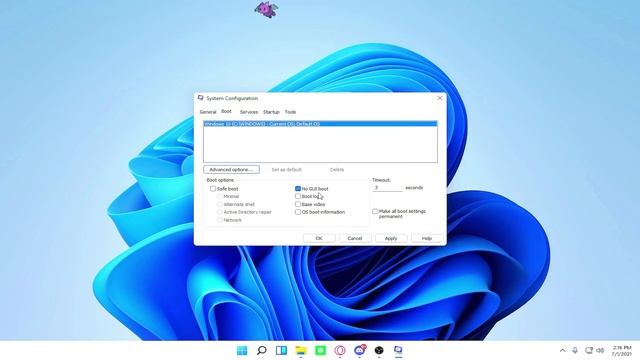Open the Tools tab
Viewport: 640px width, 360px height.
[x=290, y=112]
